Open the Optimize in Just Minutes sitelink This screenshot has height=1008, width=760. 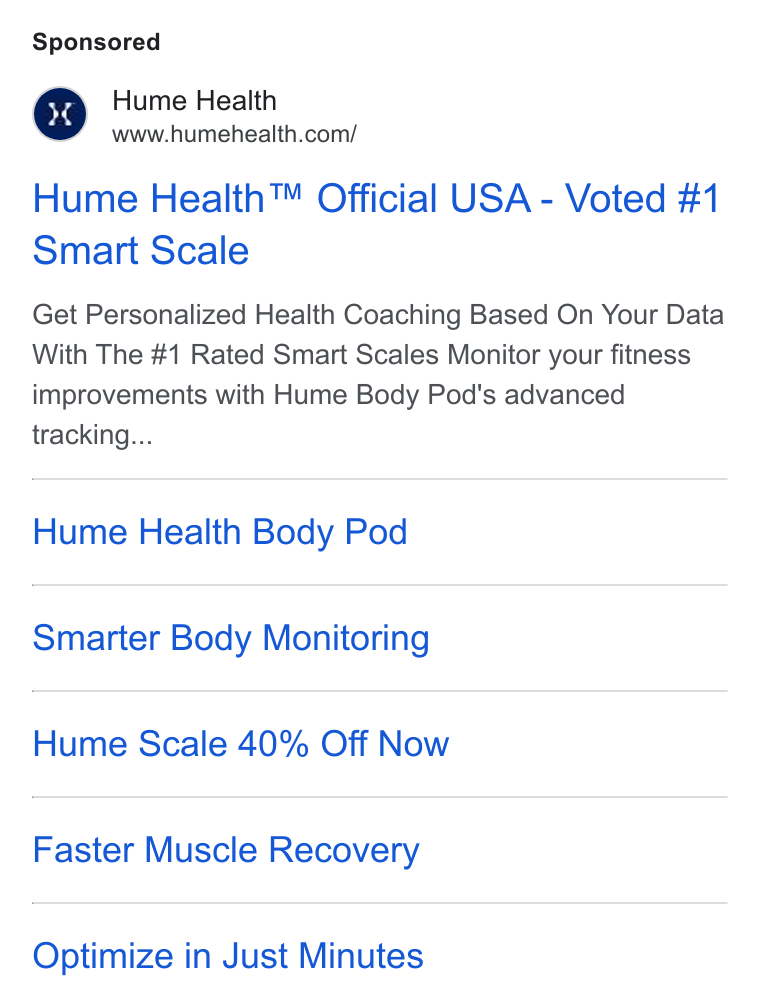228,956
